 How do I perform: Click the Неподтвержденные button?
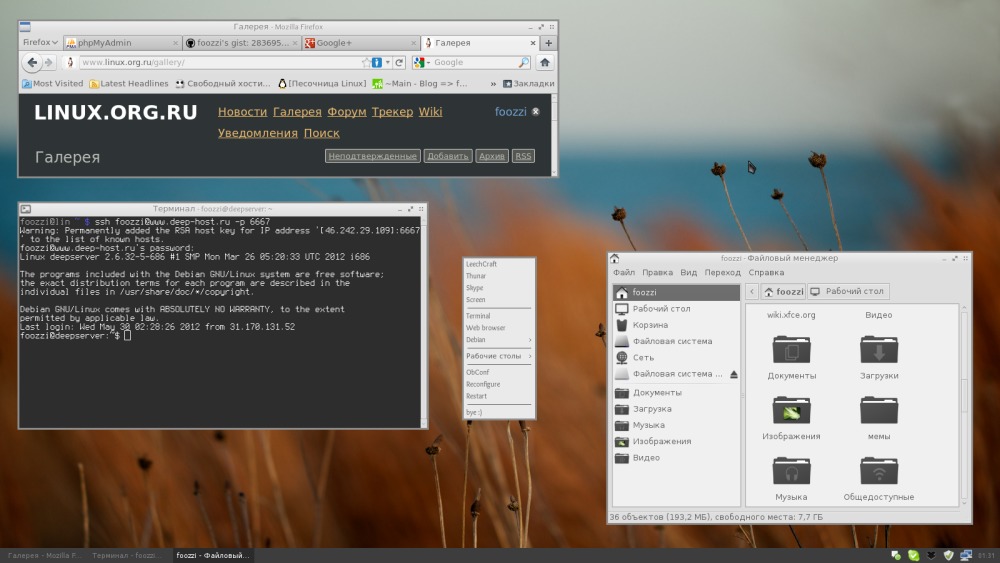(x=372, y=156)
